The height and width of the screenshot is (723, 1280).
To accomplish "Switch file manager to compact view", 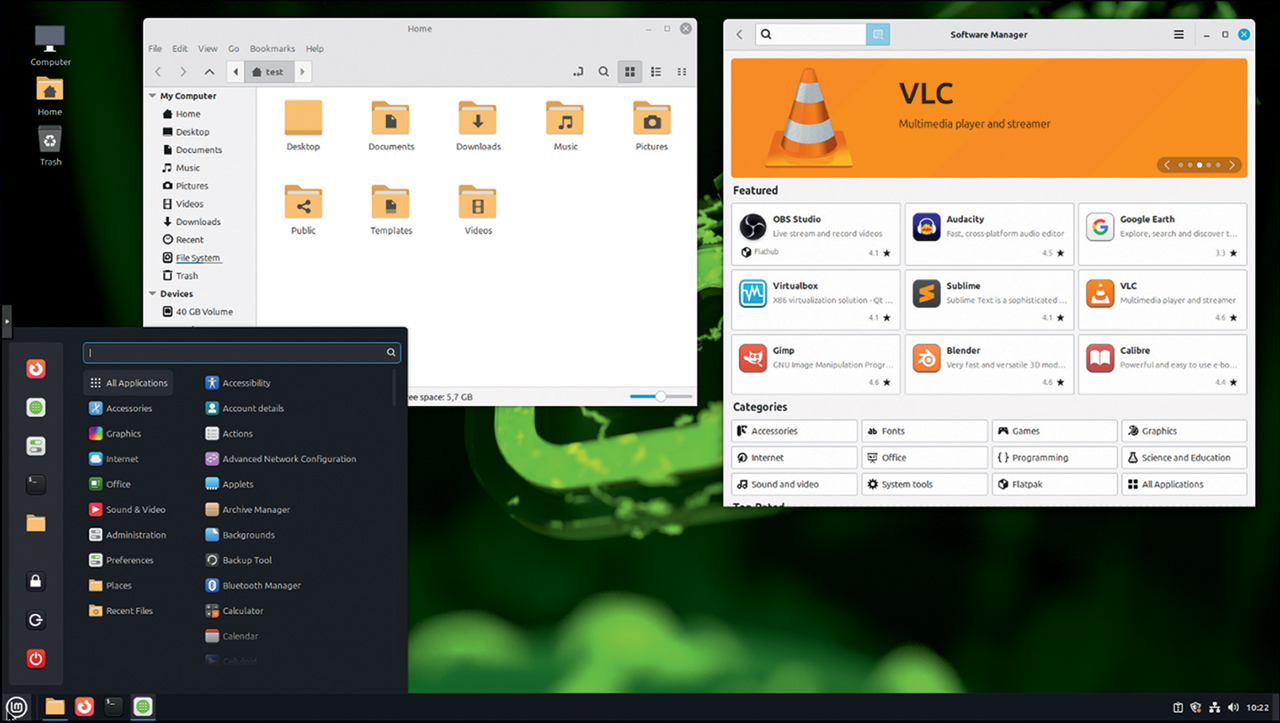I will point(682,72).
